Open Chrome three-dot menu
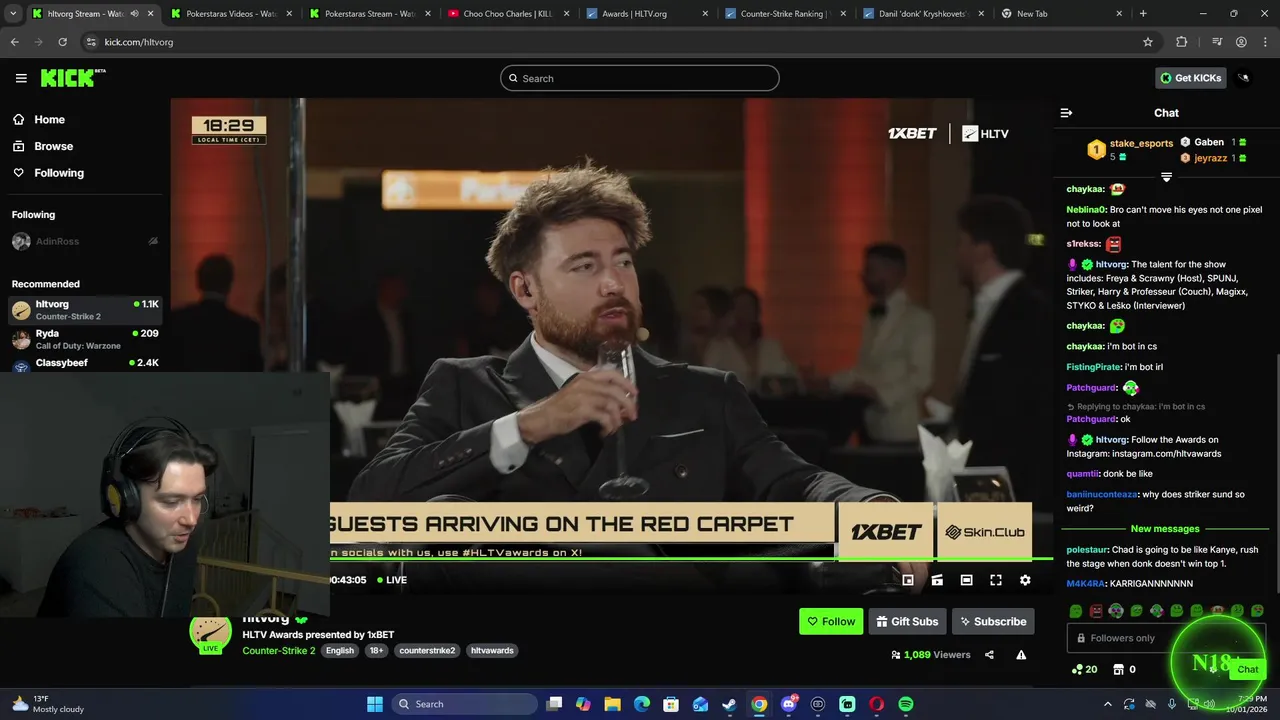The height and width of the screenshot is (720, 1280). [x=1265, y=42]
